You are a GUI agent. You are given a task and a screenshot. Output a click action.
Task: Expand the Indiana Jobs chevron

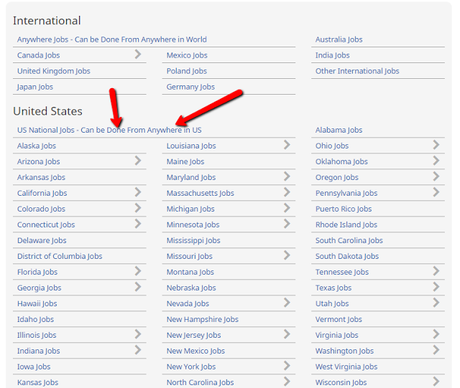click(138, 350)
